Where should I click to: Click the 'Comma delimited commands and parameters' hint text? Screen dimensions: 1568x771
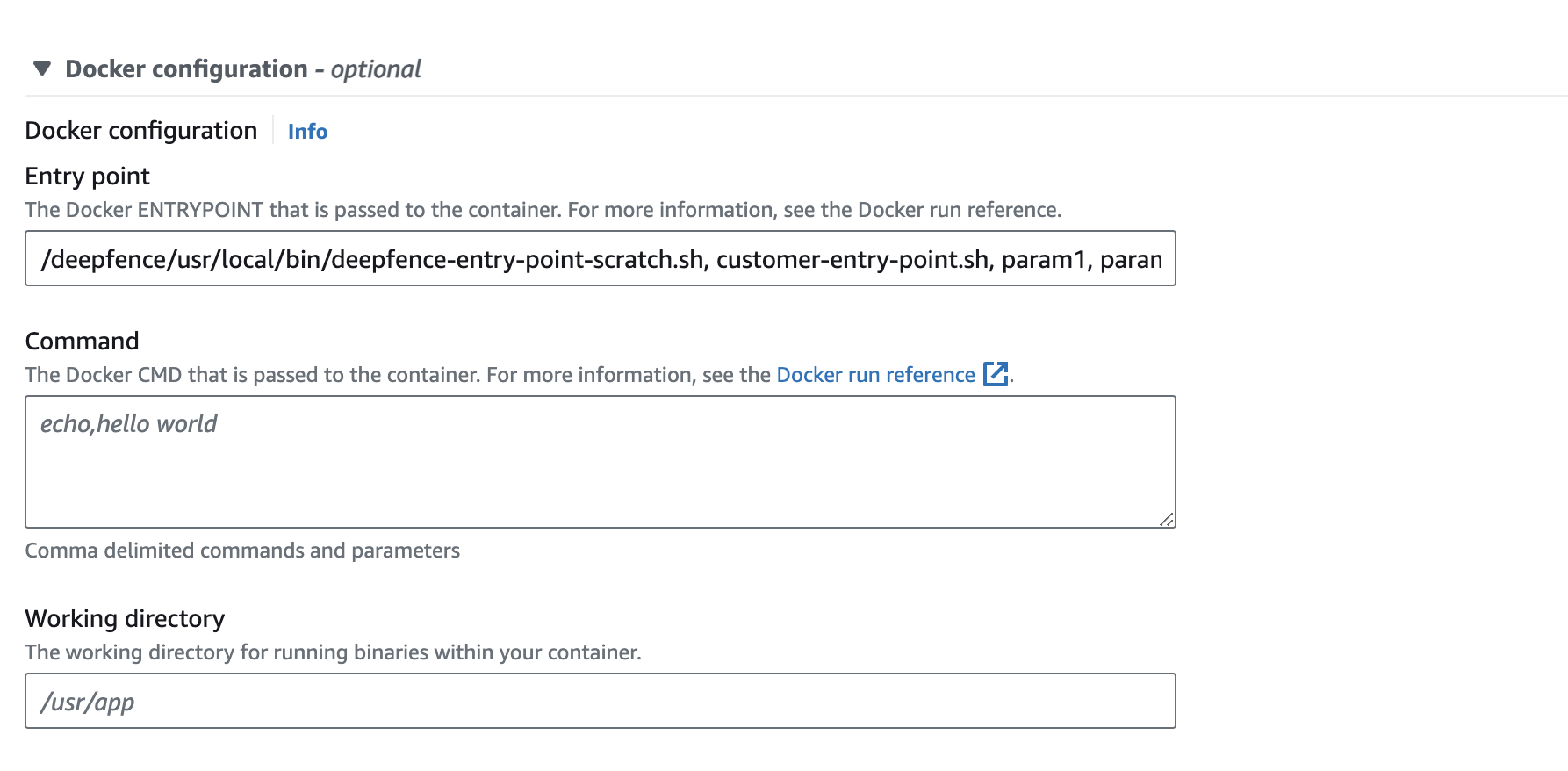click(x=242, y=551)
